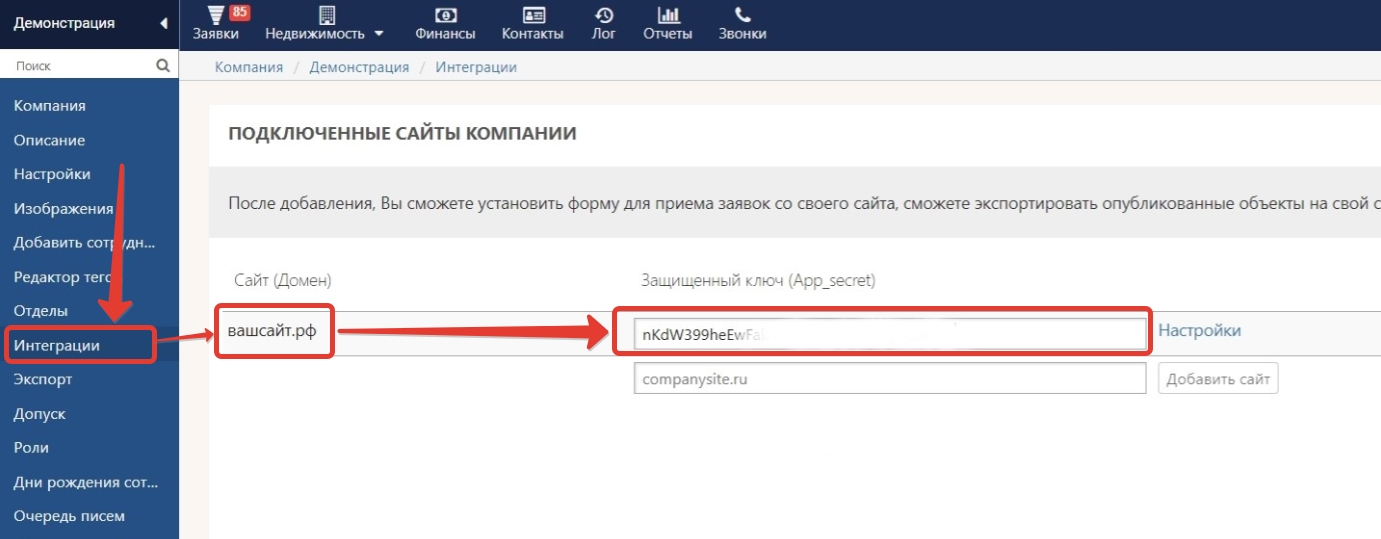Expand the Недвижимость dropdown arrow
The width and height of the screenshot is (1381, 539).
tap(379, 34)
